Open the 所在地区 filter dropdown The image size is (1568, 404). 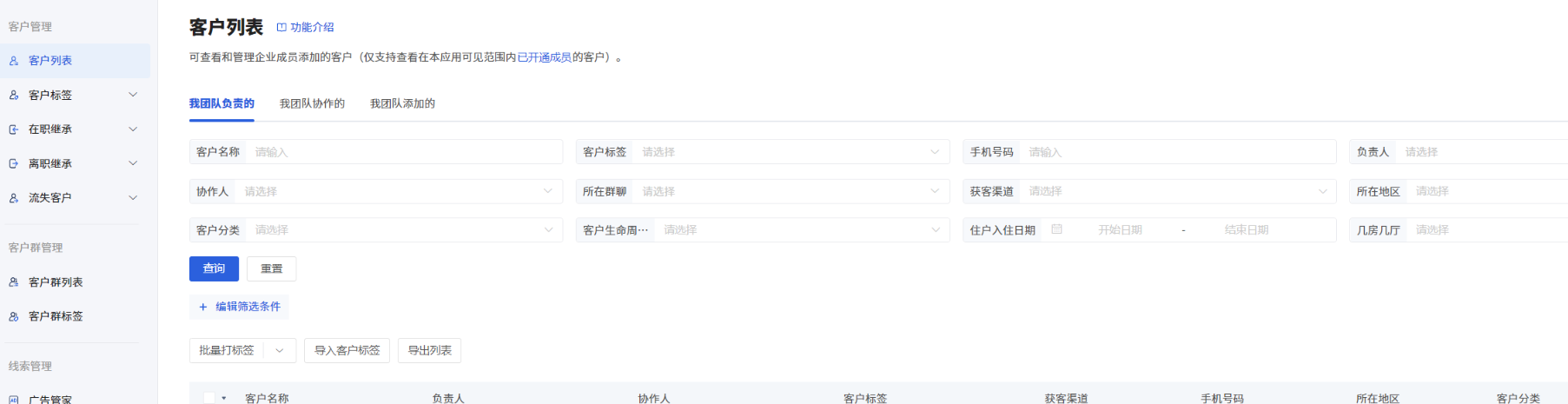click(1459, 191)
